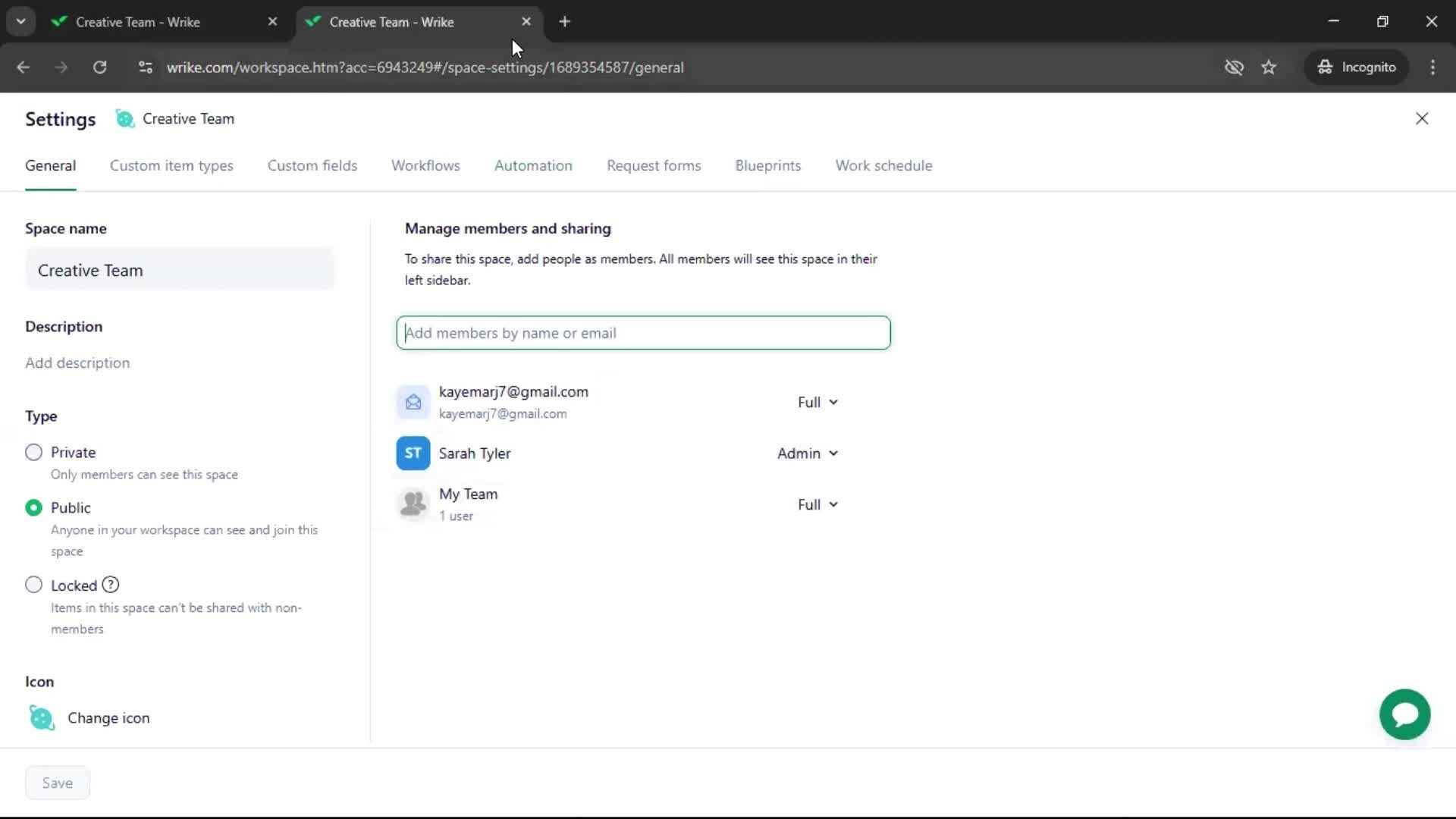Image resolution: width=1456 pixels, height=819 pixels.
Task: Click the Change icon link
Action: [x=108, y=718]
